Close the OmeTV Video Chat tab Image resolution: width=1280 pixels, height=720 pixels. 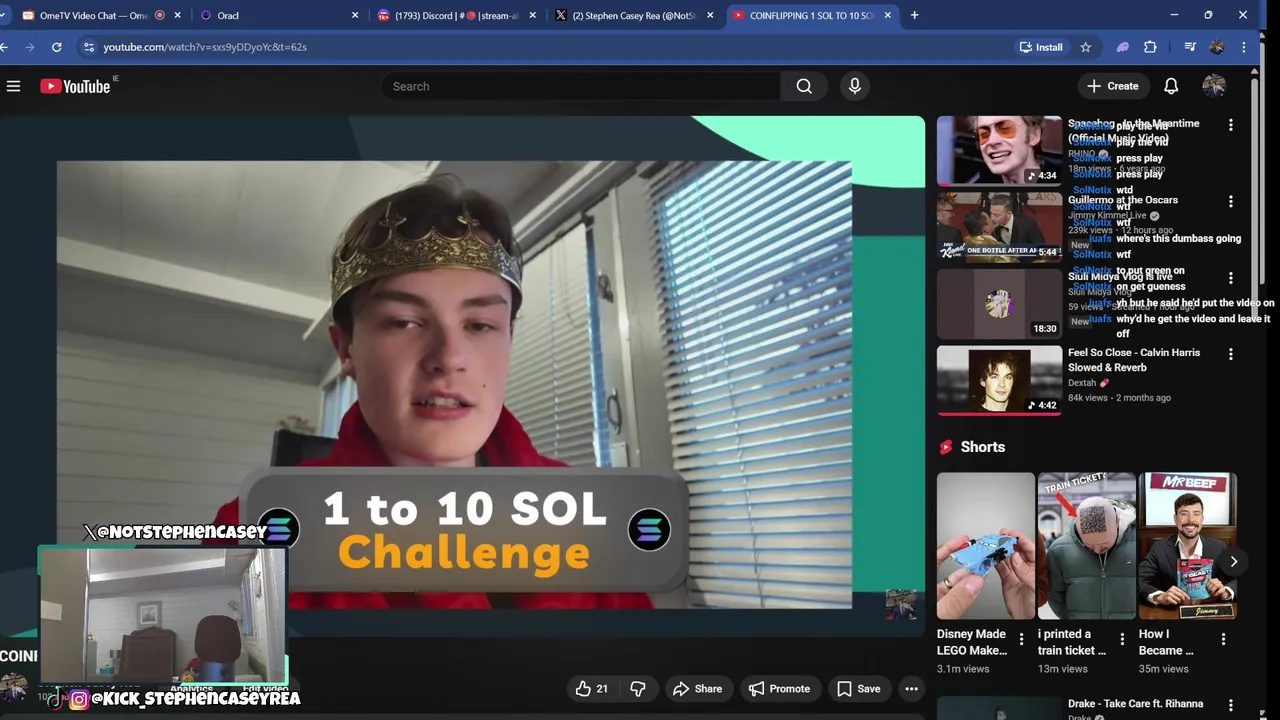178,15
